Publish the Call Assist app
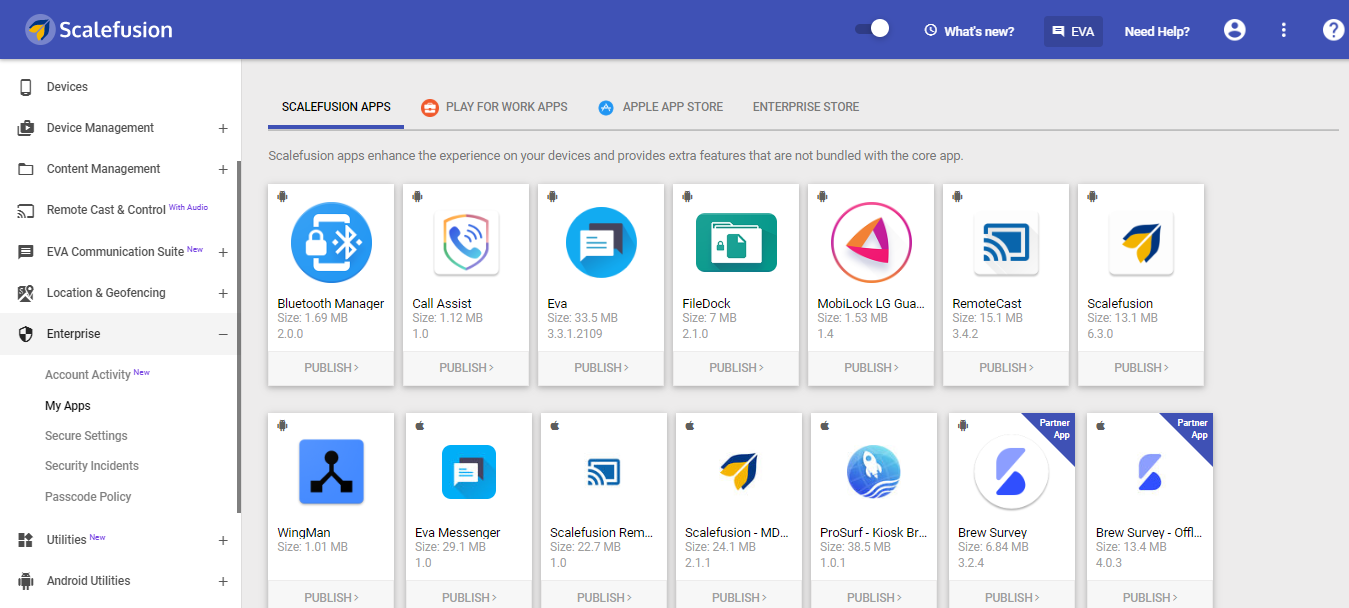Screen dimensions: 1349x608 [x=466, y=368]
